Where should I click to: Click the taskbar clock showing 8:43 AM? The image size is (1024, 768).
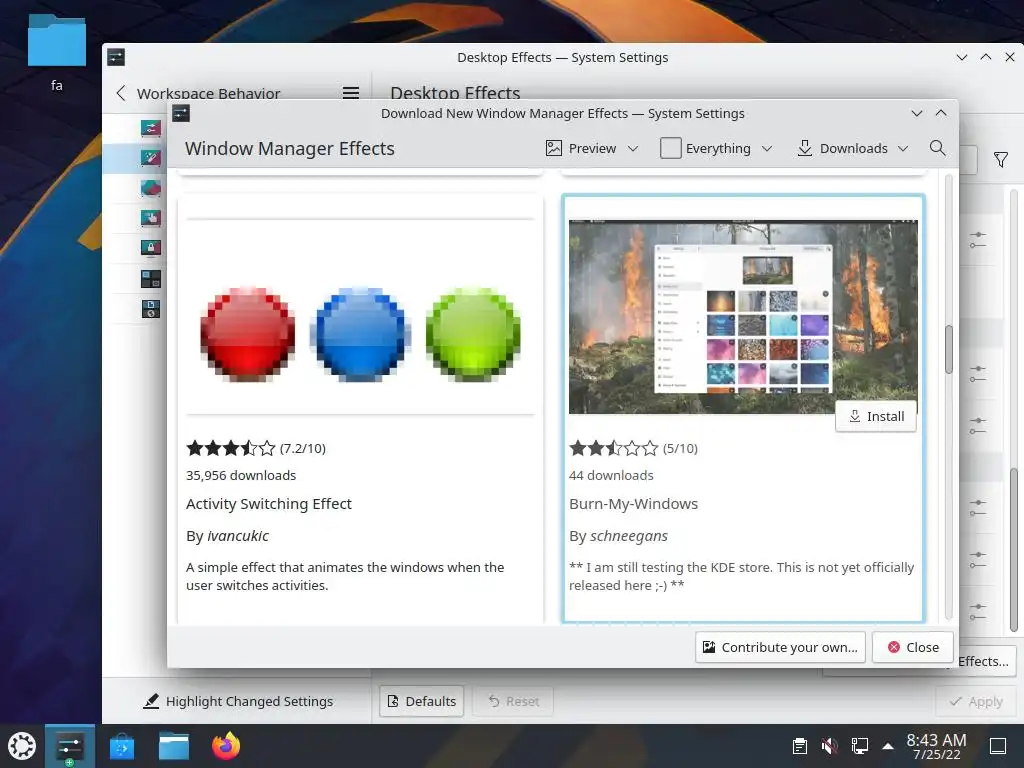936,746
